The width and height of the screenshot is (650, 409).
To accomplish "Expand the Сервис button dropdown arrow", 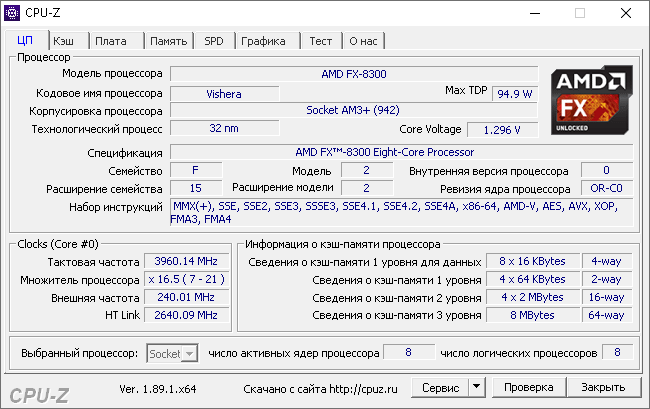I will [x=477, y=387].
